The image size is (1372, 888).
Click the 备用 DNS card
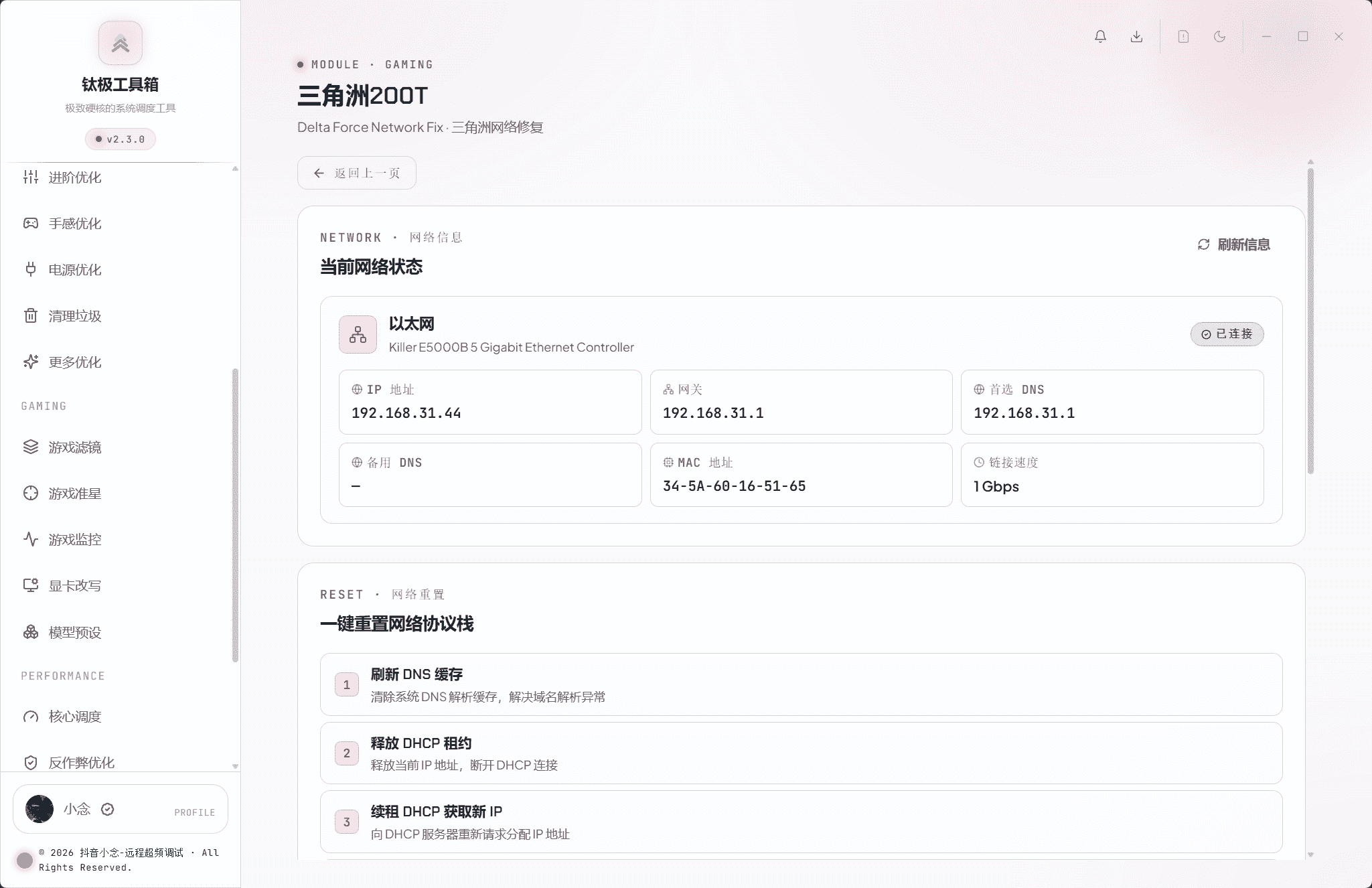[490, 475]
